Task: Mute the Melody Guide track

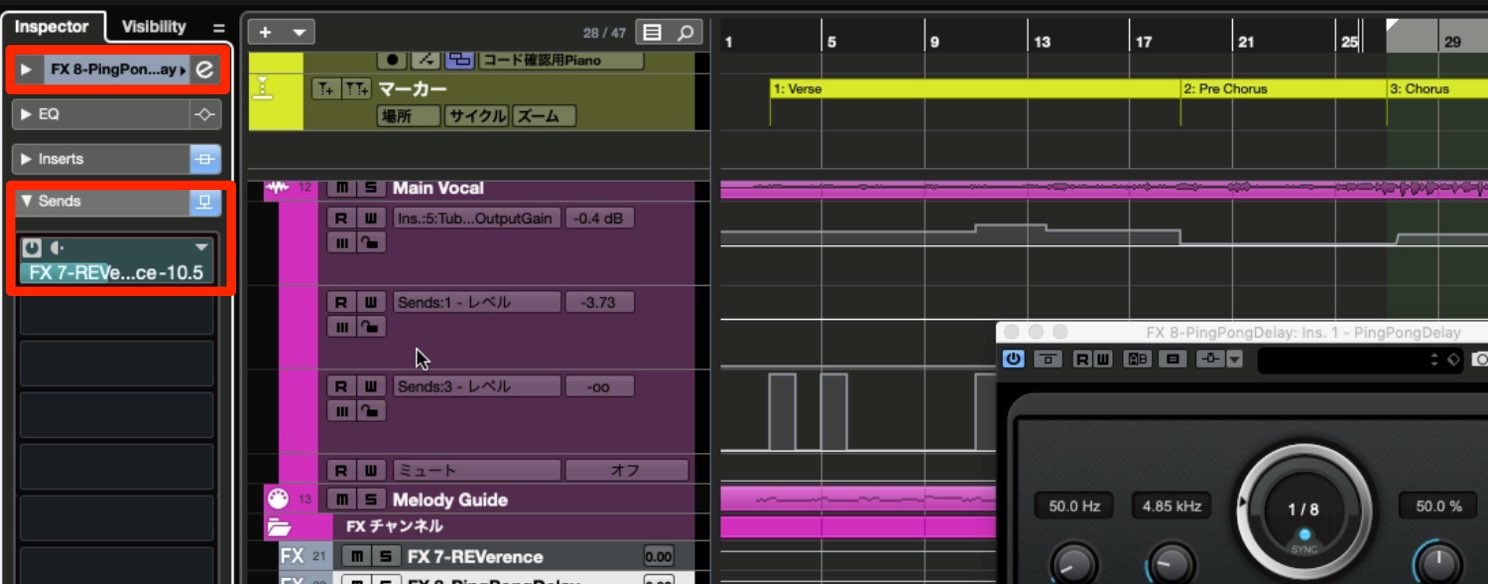Action: (343, 500)
